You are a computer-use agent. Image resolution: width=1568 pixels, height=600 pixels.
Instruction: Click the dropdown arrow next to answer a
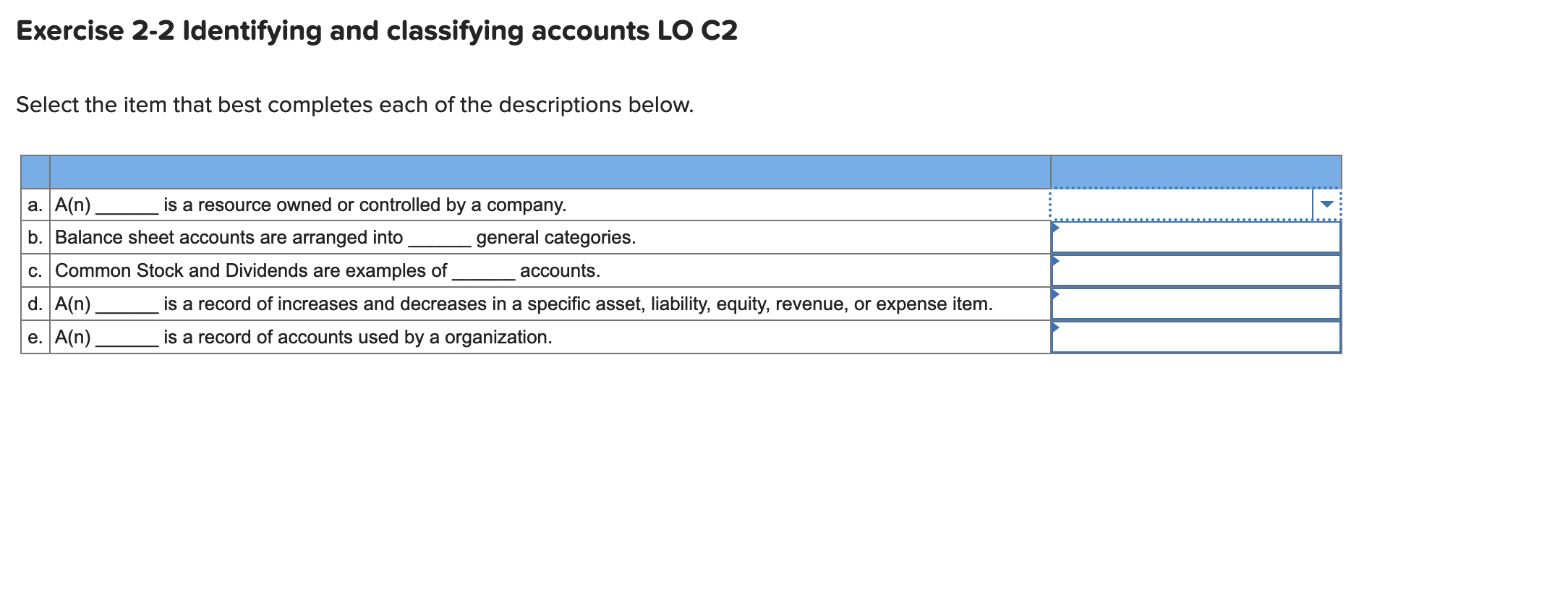point(1327,205)
